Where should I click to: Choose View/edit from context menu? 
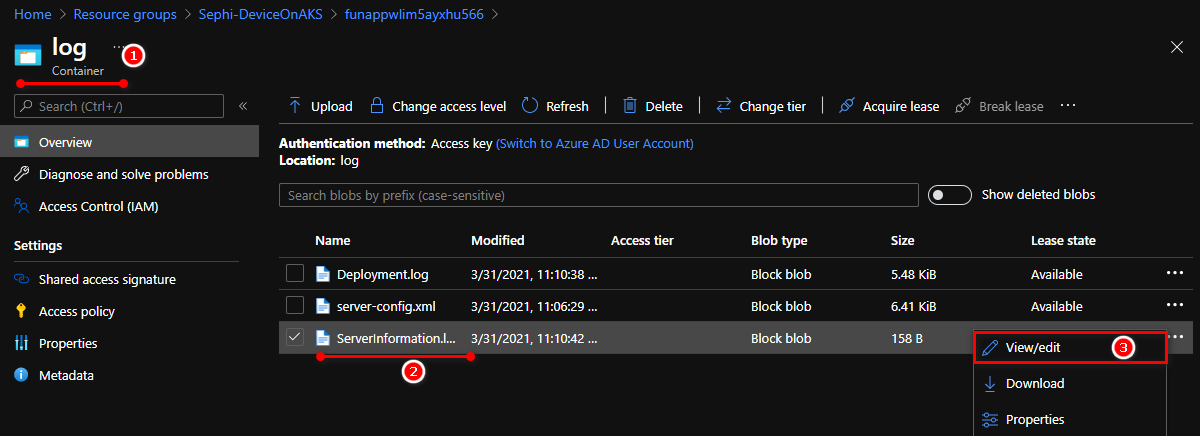tap(1033, 347)
